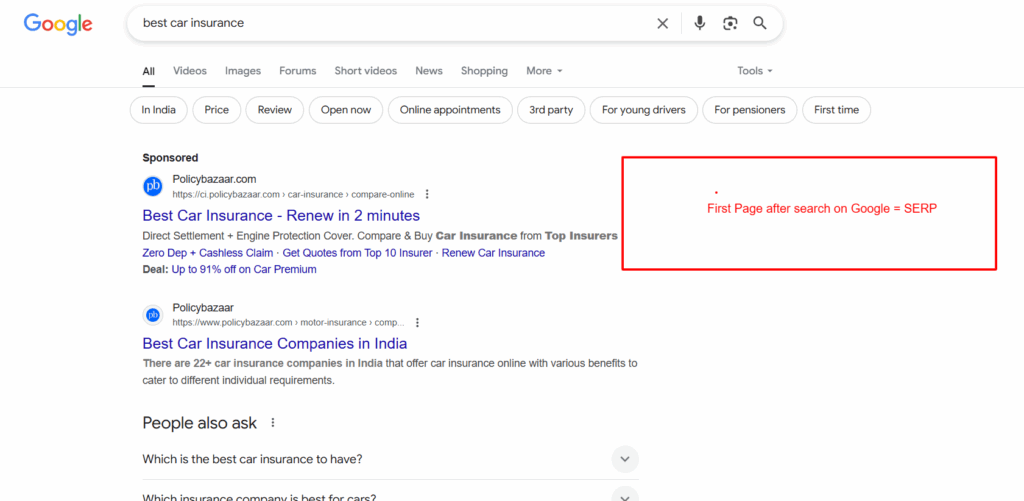Open three-dot menu for sponsored Policybazaar.com result

click(x=427, y=194)
